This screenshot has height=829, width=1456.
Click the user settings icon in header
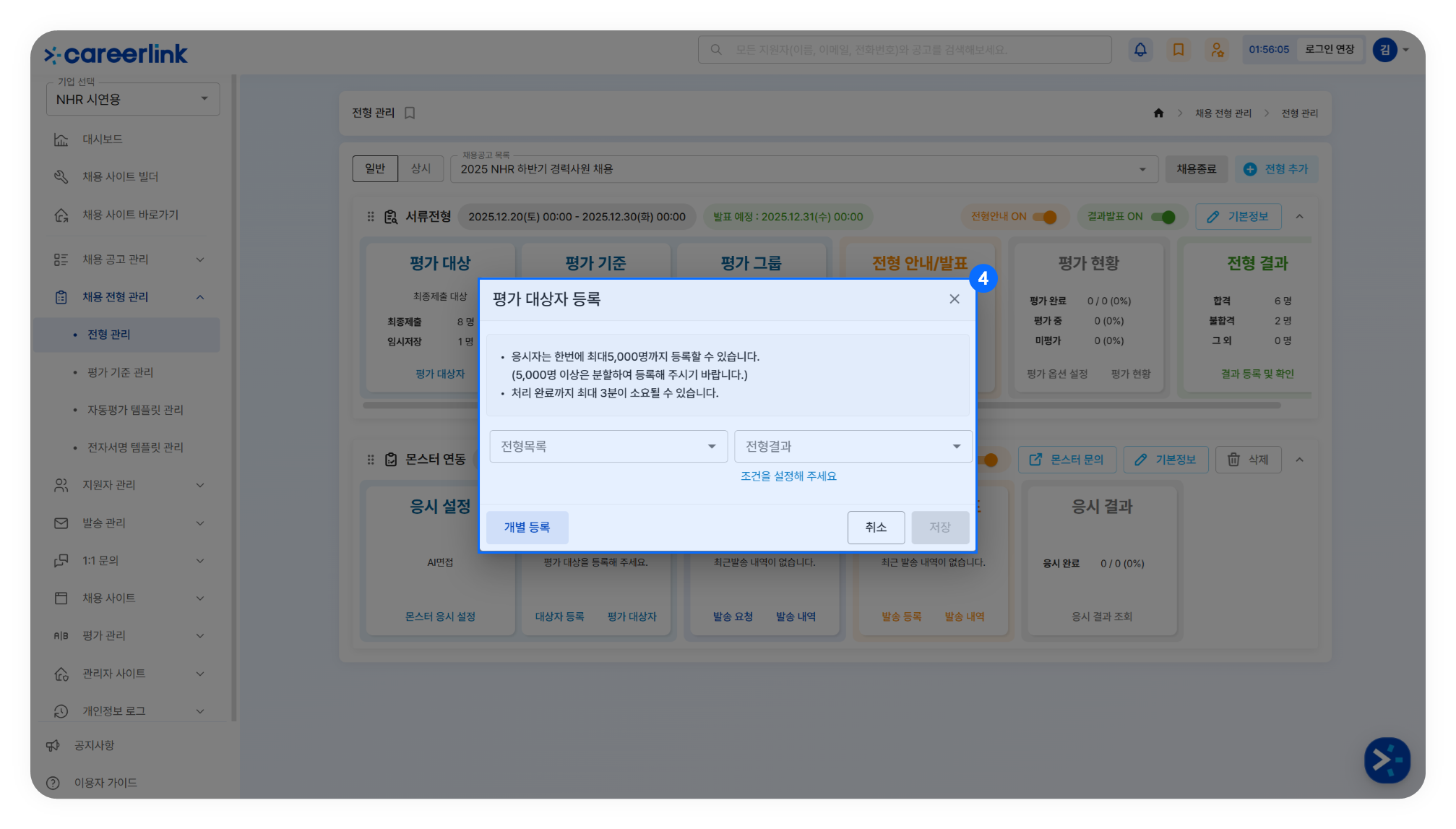click(1217, 50)
